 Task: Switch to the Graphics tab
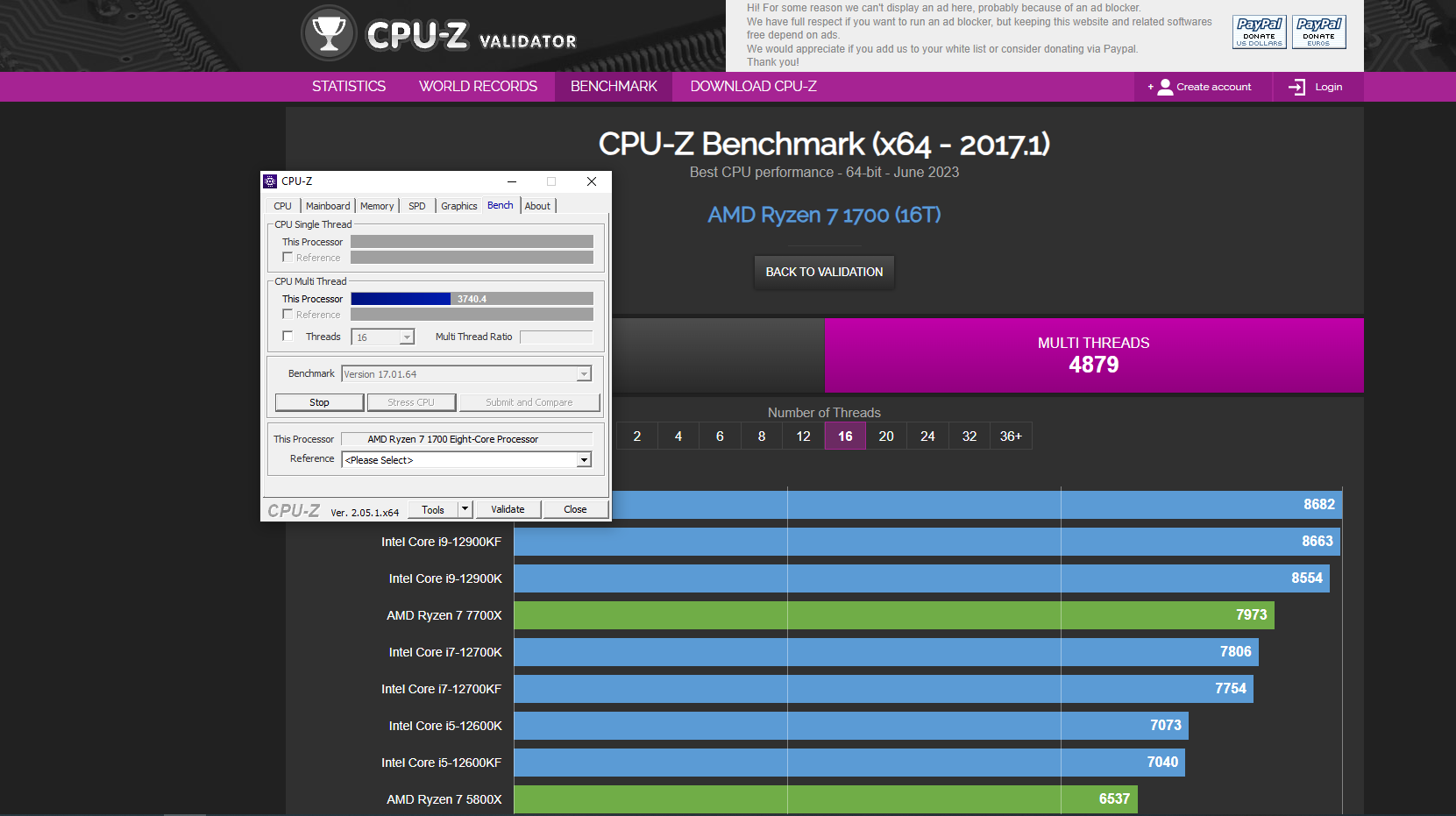coord(459,206)
